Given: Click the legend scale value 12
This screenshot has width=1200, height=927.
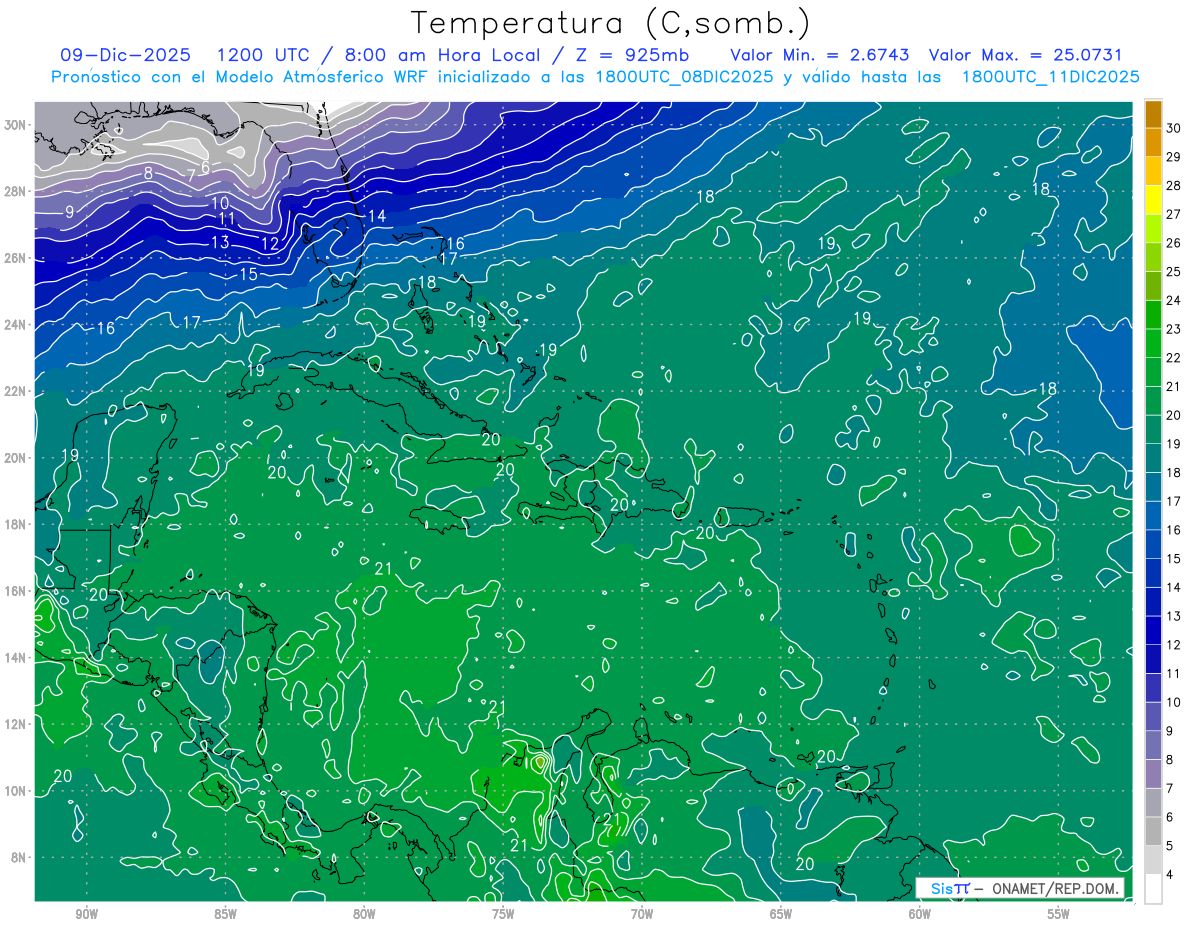Looking at the screenshot, I should coord(1174,645).
